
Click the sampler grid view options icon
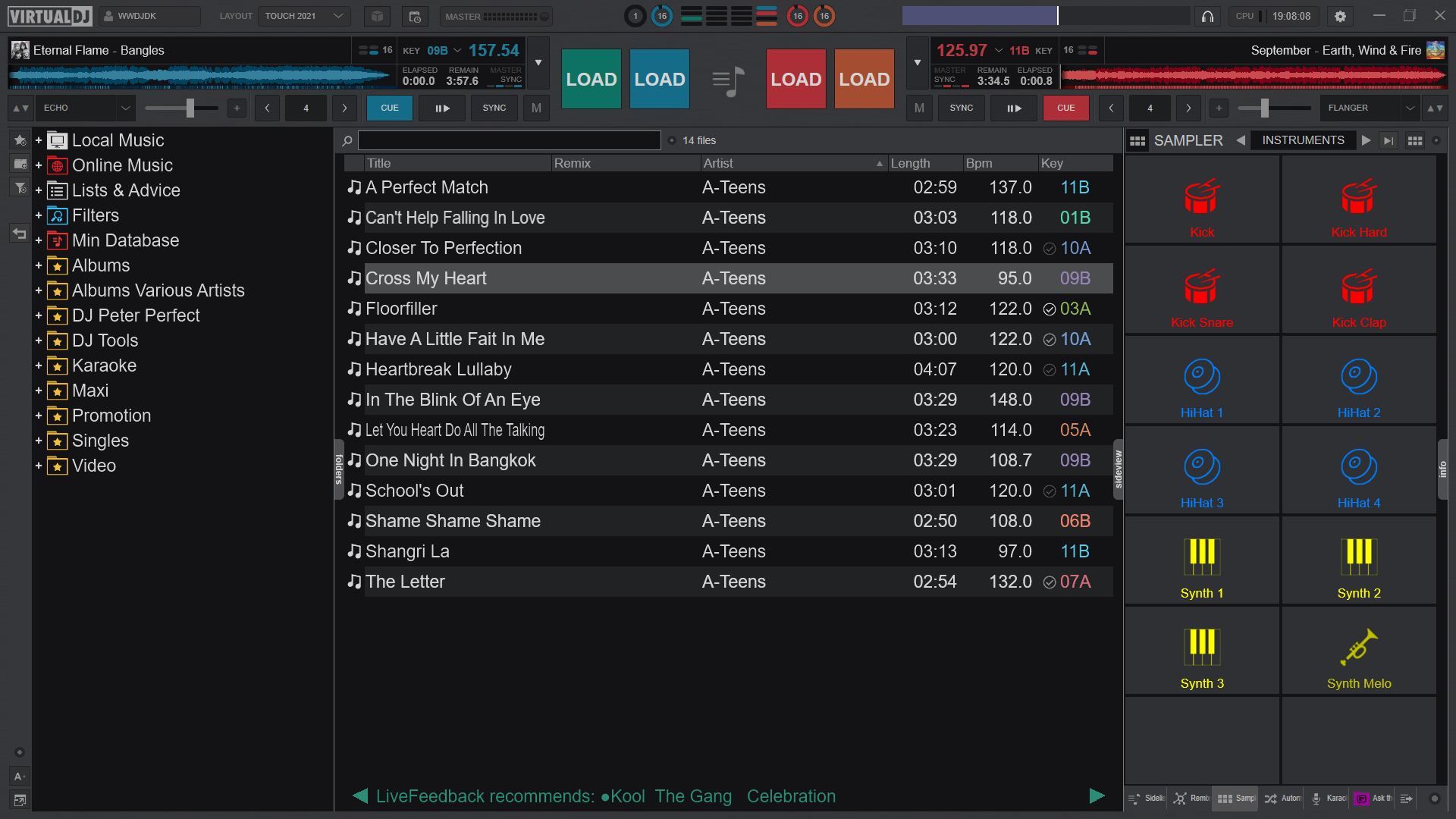click(x=1414, y=140)
